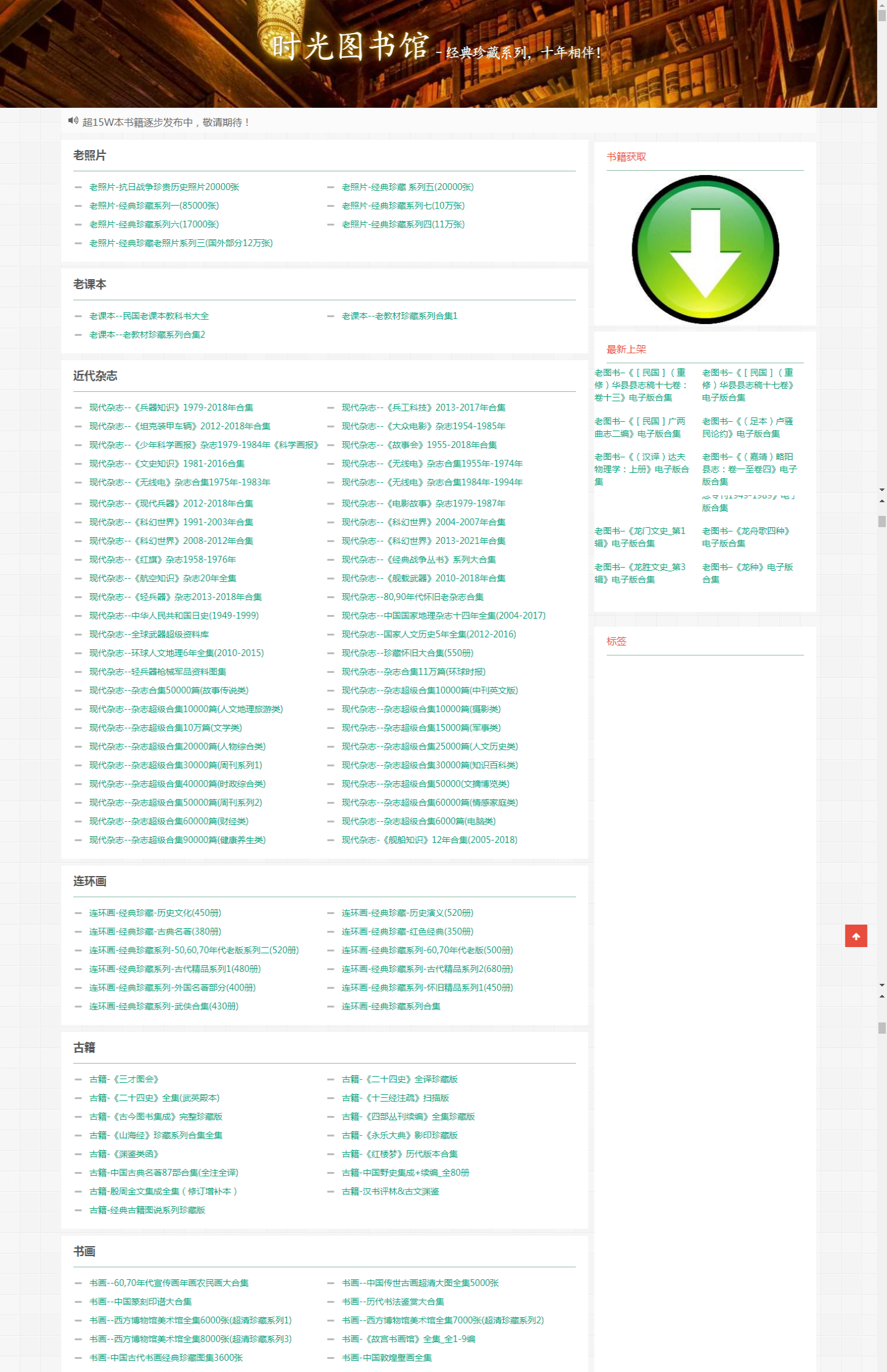The image size is (887, 1372).
Task: Open 《红旗》杂志1958-1976年 link
Action: click(x=163, y=560)
